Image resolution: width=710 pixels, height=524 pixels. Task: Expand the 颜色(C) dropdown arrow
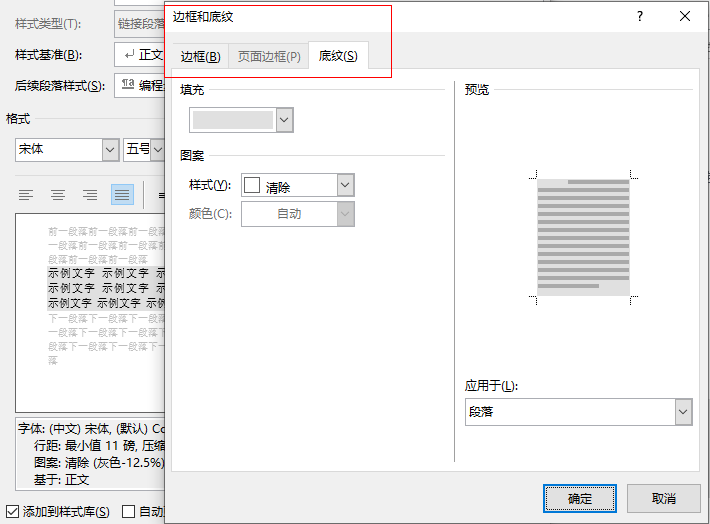click(345, 214)
